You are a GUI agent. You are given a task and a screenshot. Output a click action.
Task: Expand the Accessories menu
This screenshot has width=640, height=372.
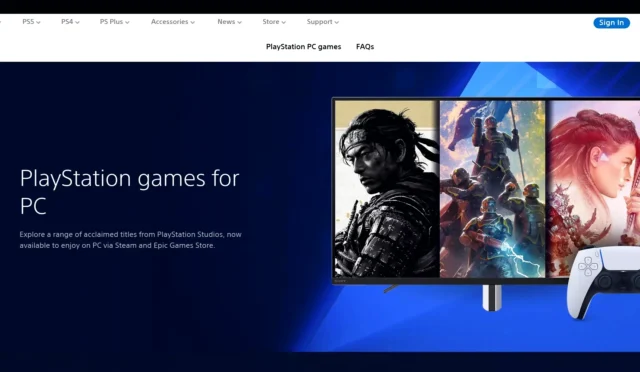[173, 22]
